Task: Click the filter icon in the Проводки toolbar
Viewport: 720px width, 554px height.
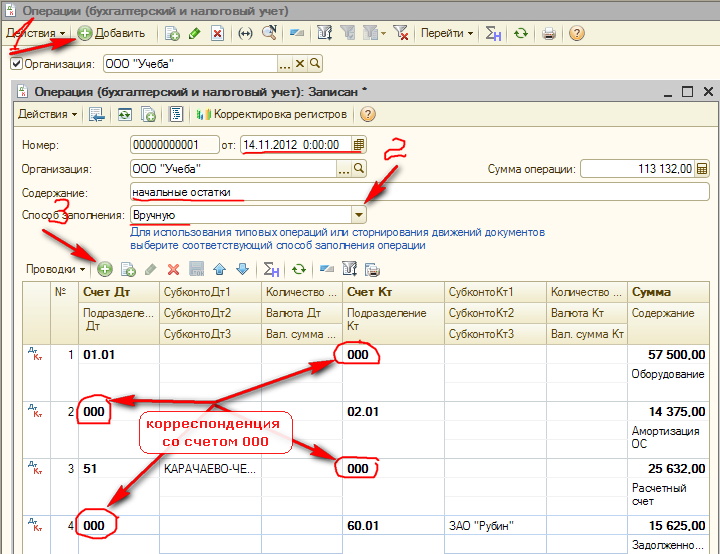Action: point(349,269)
